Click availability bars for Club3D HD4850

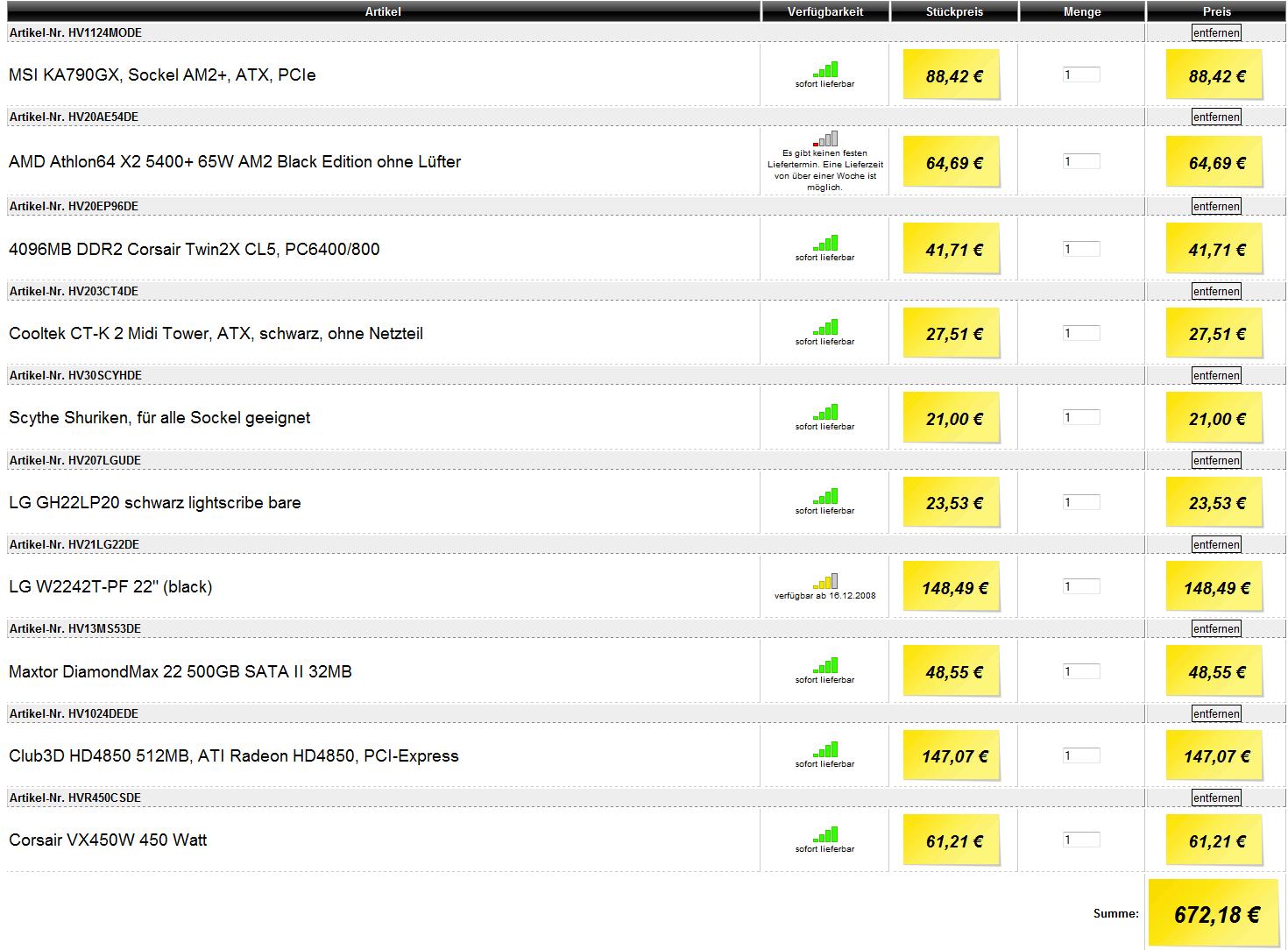click(x=824, y=749)
